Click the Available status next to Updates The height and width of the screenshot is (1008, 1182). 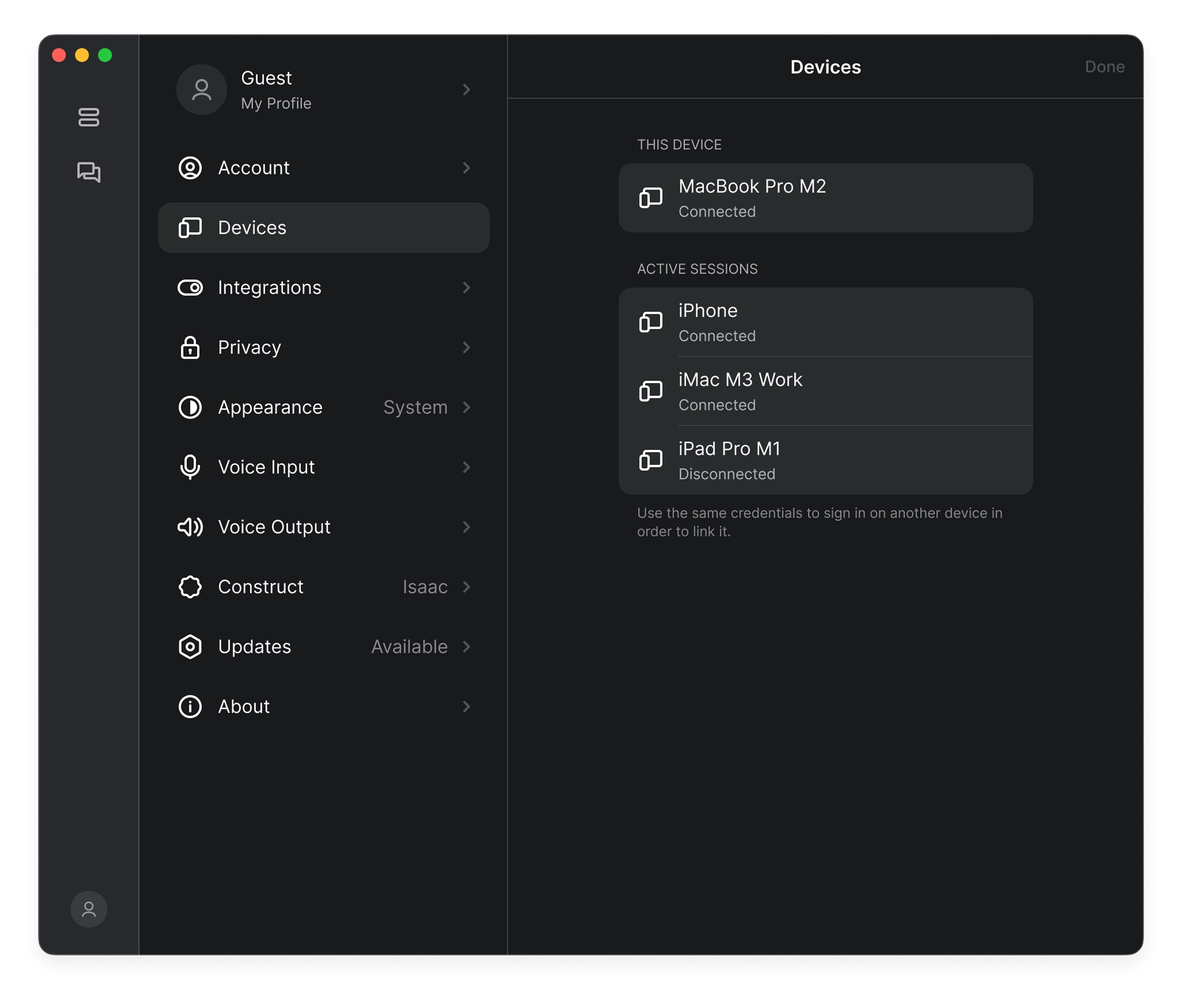410,646
